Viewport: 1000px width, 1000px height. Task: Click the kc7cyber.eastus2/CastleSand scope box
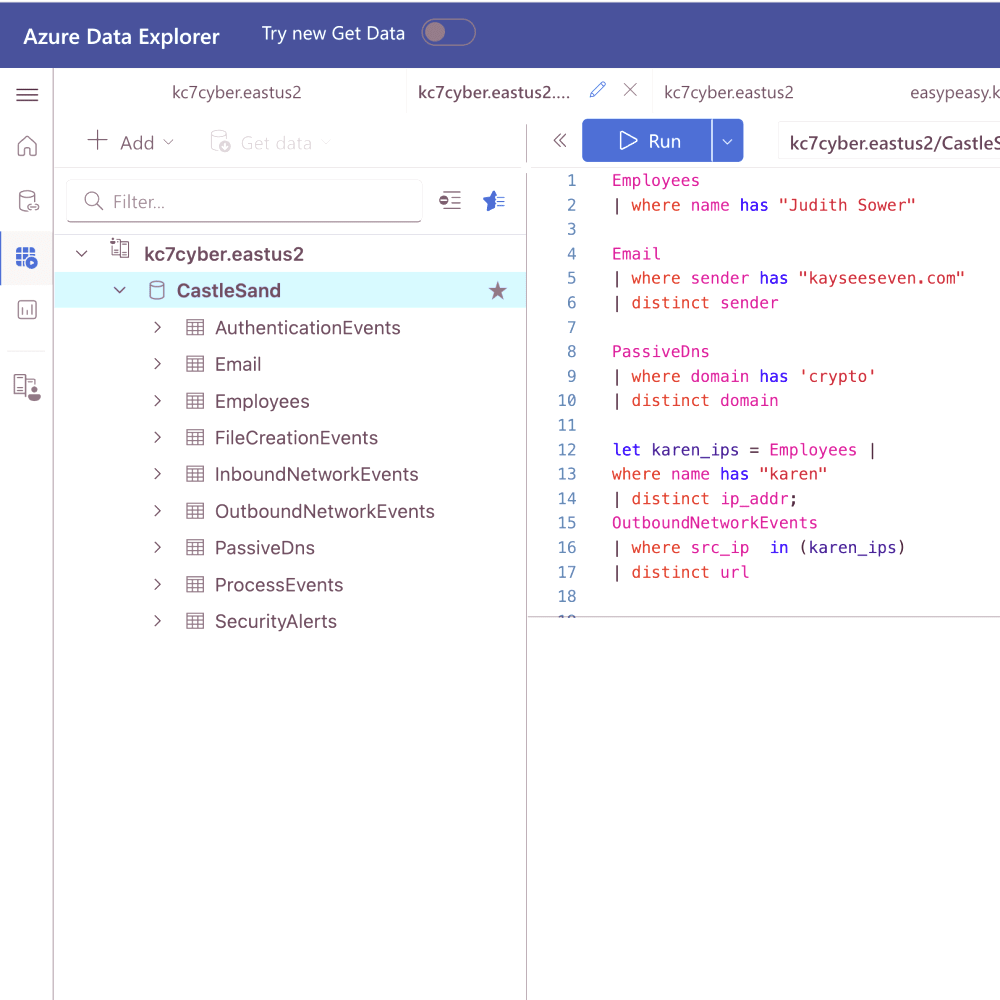click(x=889, y=142)
